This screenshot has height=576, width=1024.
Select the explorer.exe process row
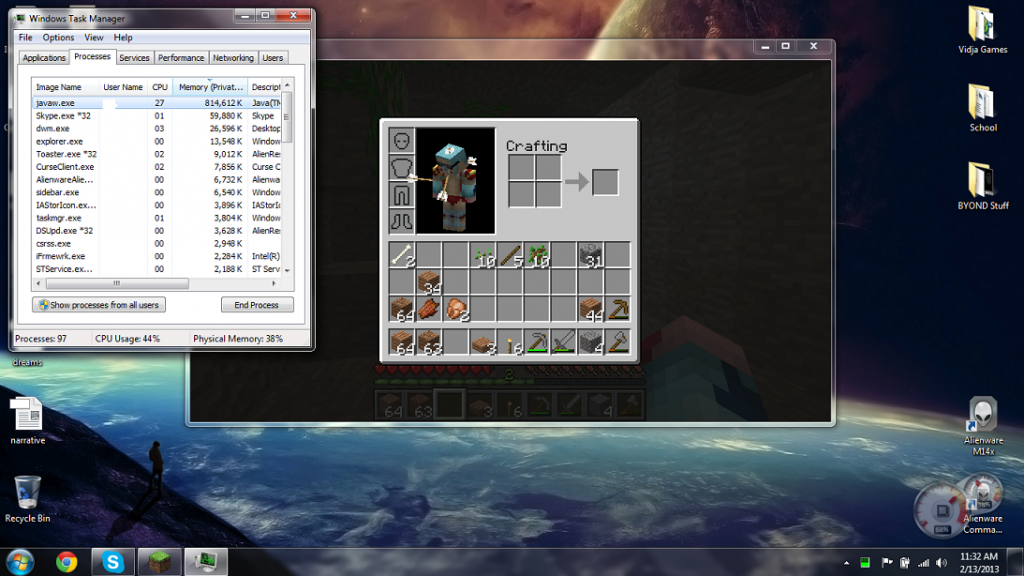point(157,141)
